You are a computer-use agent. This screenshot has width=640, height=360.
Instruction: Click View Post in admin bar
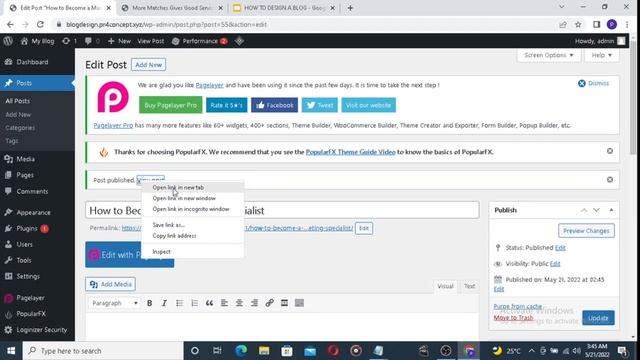point(151,41)
